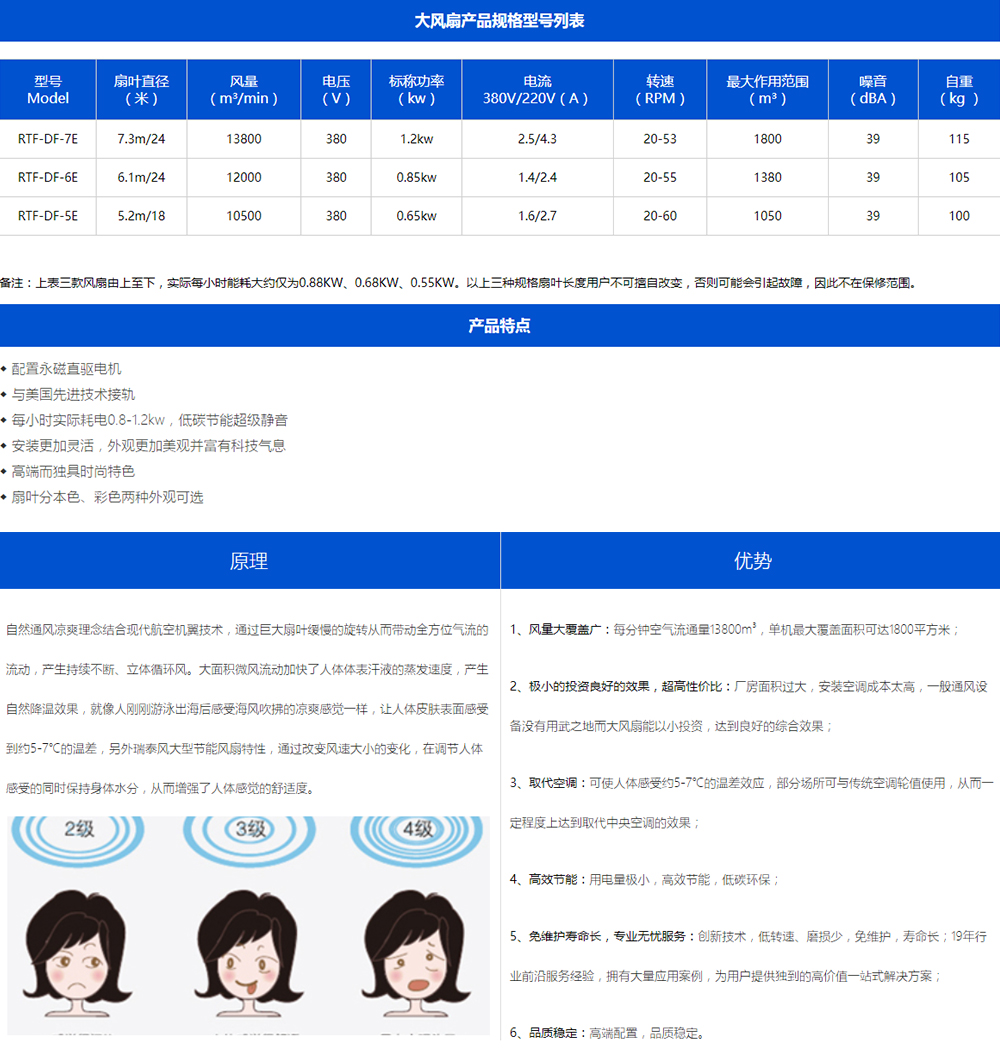Click the 转速 (RPM) column header
The image size is (1000, 1064).
(x=660, y=90)
